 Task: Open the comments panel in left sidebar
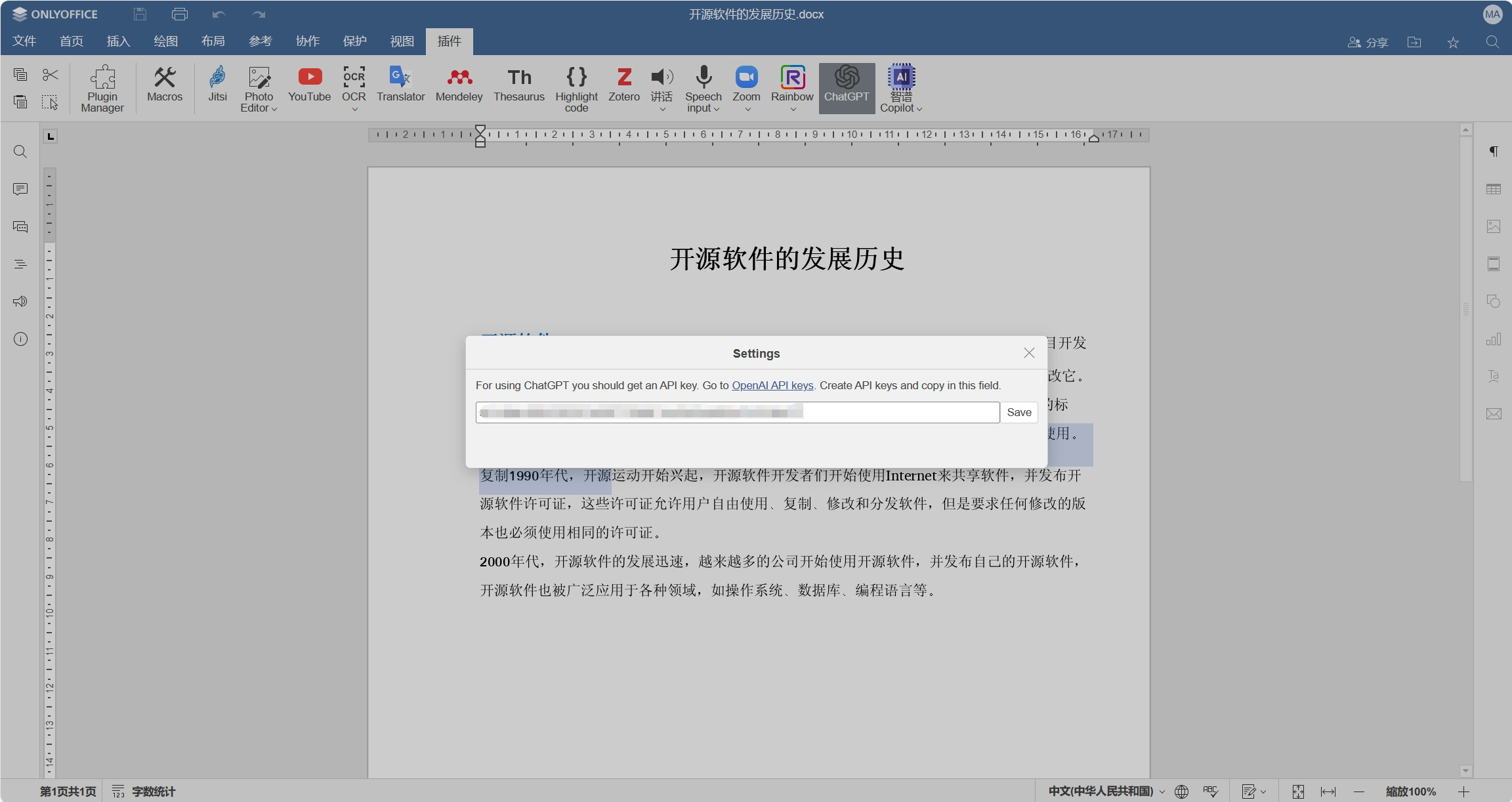click(x=20, y=189)
